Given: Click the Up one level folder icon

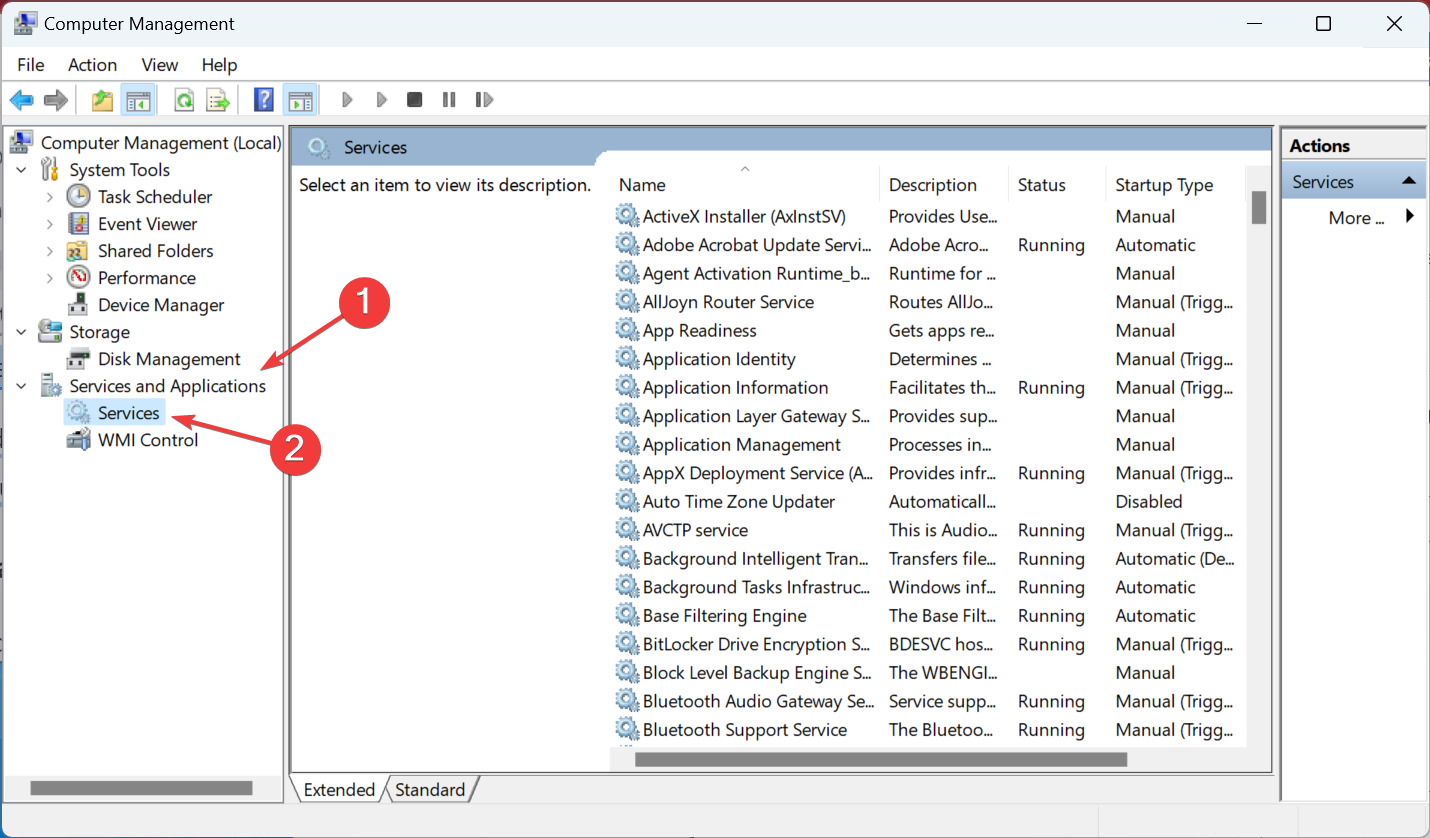Looking at the screenshot, I should (102, 100).
